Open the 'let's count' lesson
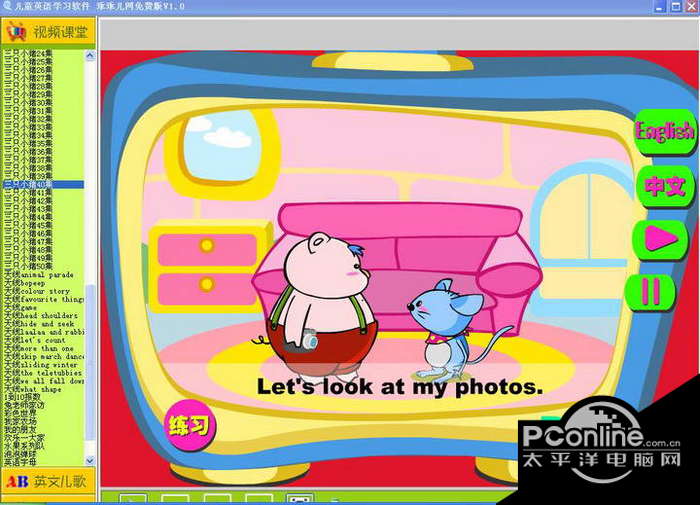 pos(35,340)
